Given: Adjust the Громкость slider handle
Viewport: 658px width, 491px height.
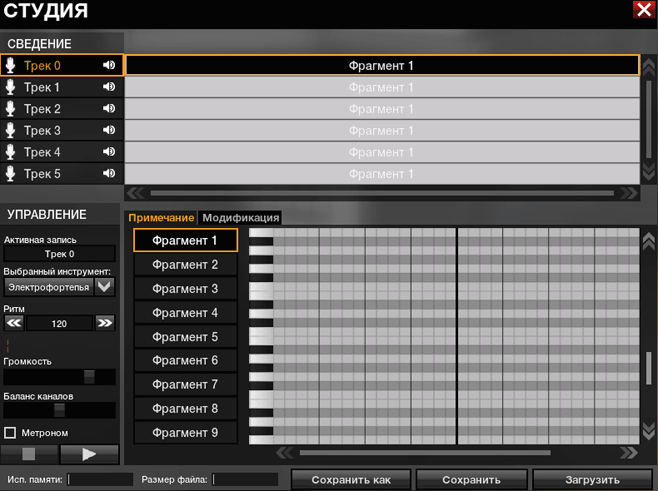Looking at the screenshot, I should pos(89,376).
